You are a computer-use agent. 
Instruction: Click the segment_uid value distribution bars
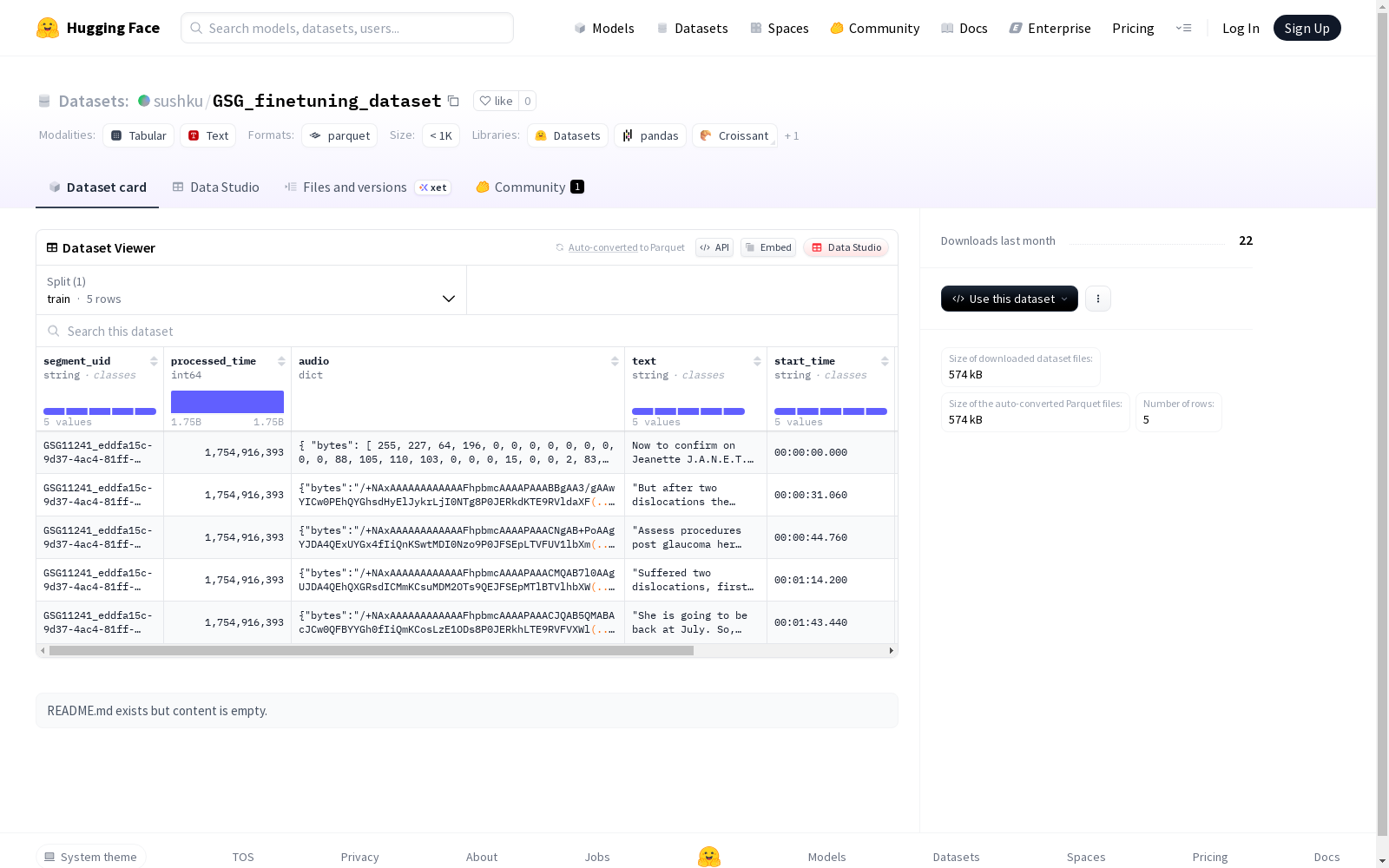point(100,411)
